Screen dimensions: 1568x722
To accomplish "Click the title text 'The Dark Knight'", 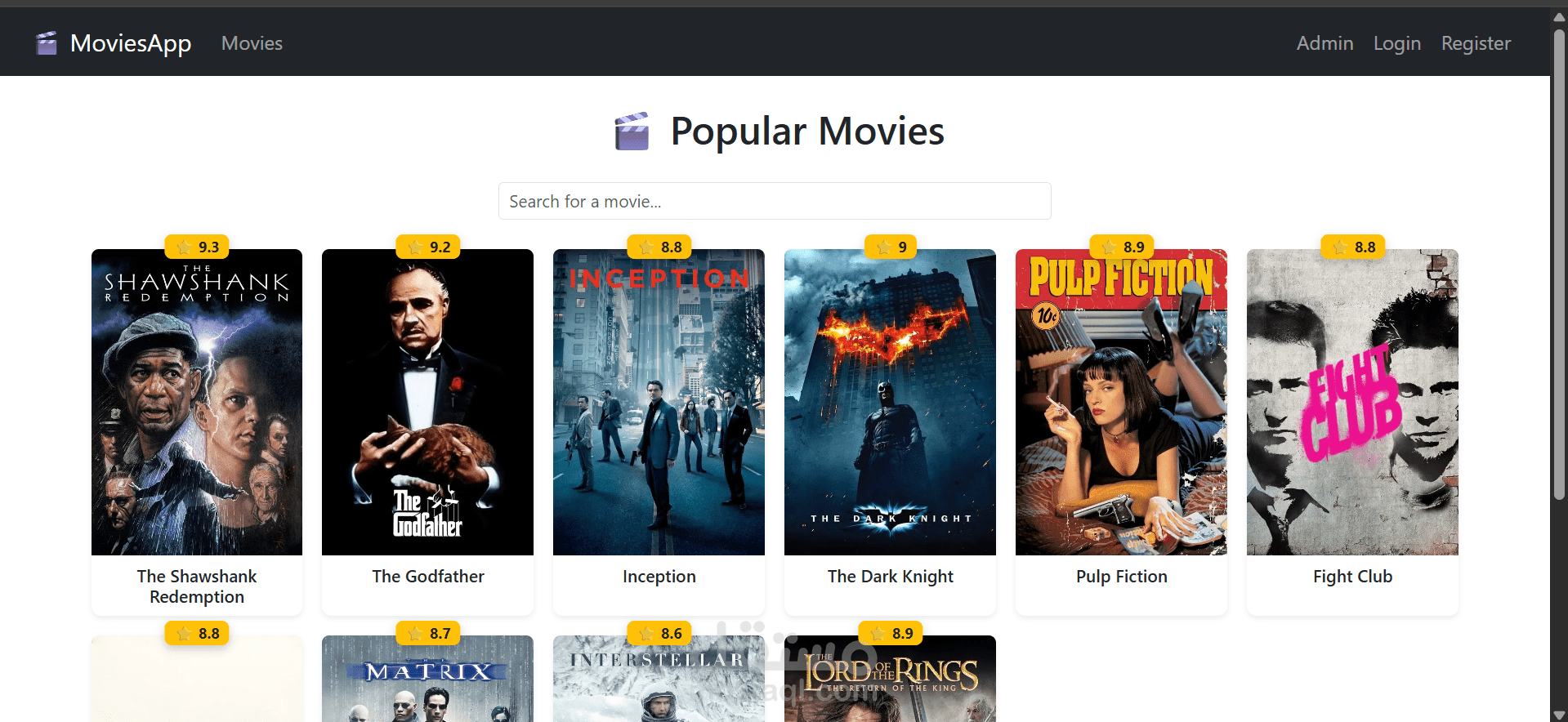I will [891, 577].
